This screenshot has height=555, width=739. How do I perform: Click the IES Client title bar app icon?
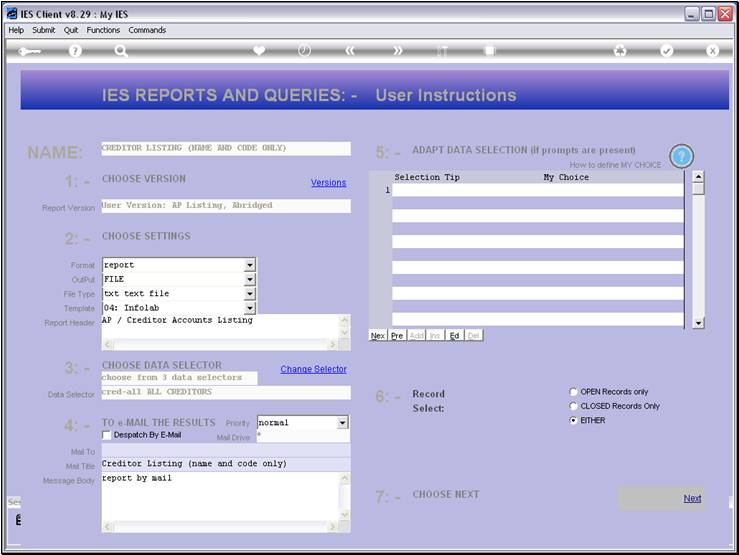12,14
